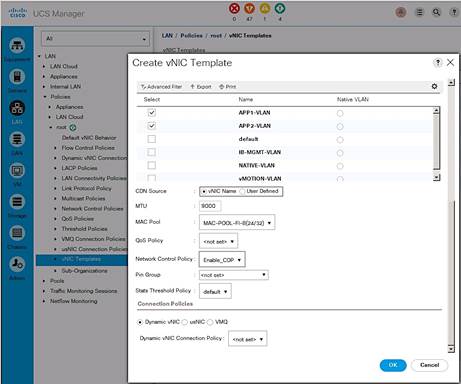Select Sub-Organizations tree item
461x384 pixels.
[x=84, y=271]
